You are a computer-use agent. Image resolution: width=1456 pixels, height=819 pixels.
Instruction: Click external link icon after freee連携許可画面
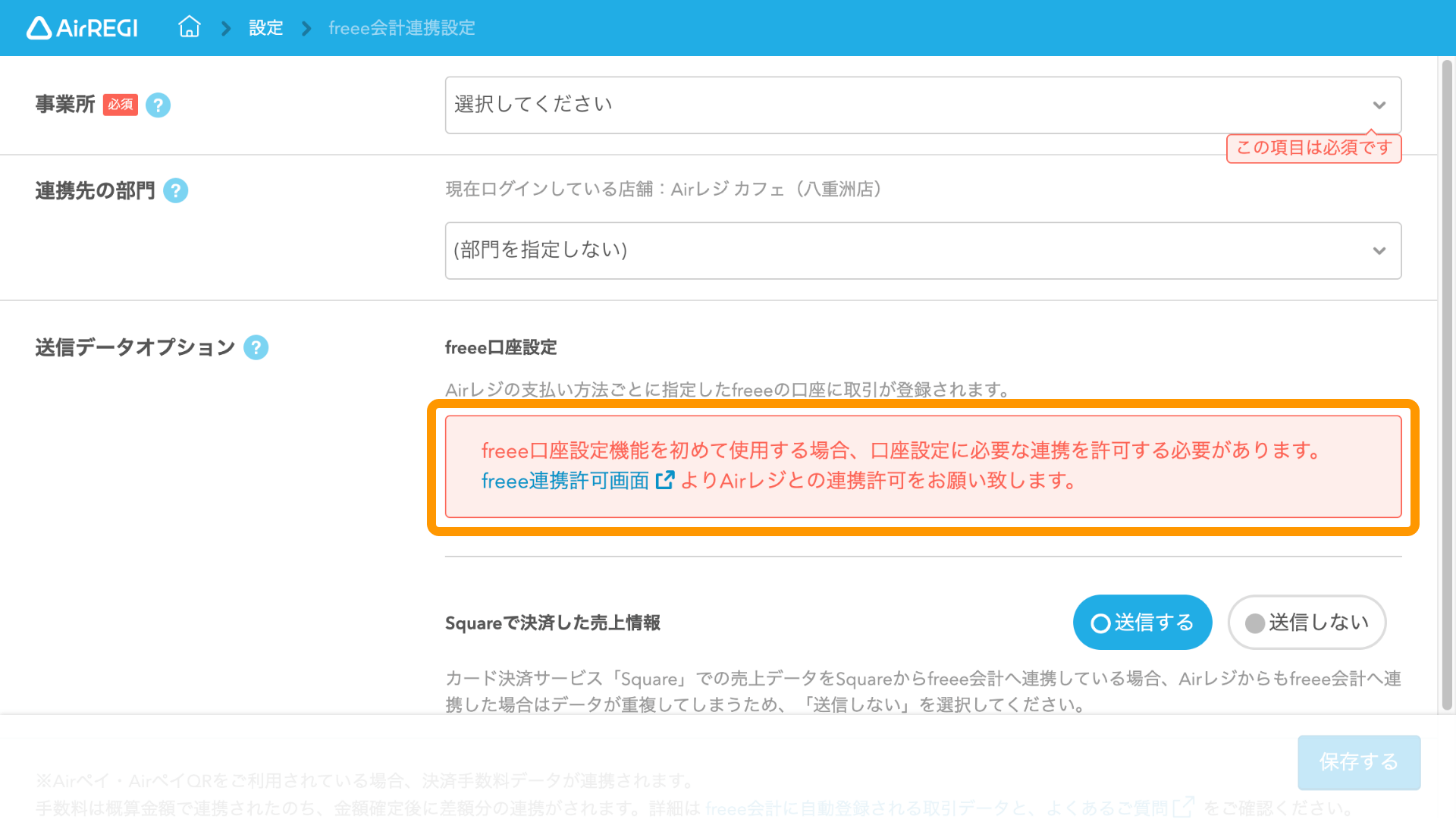click(664, 480)
